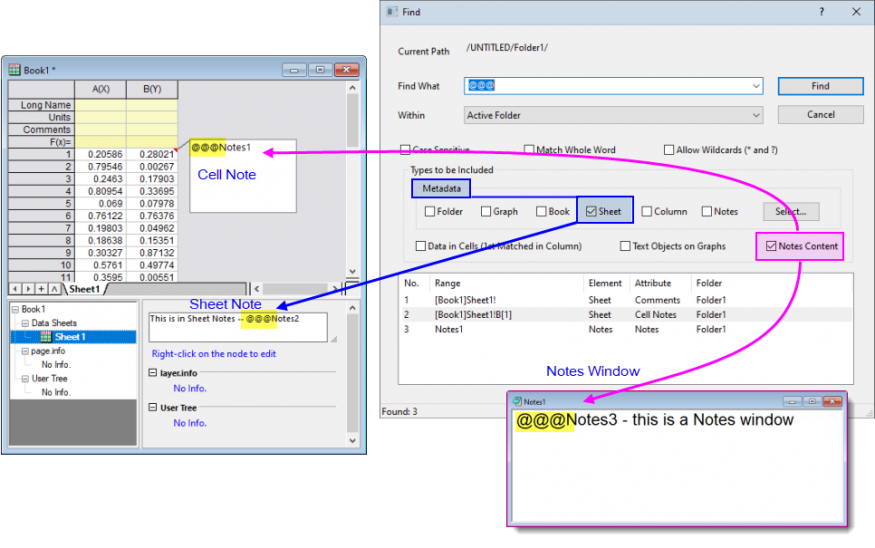The width and height of the screenshot is (875, 548).
Task: Click the red cell note indicator
Action: click(x=176, y=151)
